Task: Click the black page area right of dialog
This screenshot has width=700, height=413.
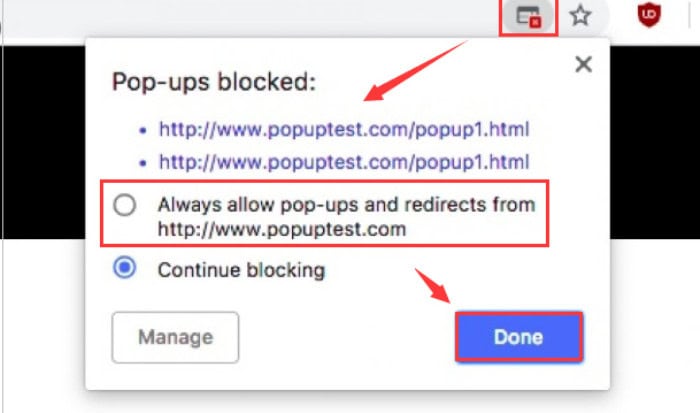Action: click(654, 142)
